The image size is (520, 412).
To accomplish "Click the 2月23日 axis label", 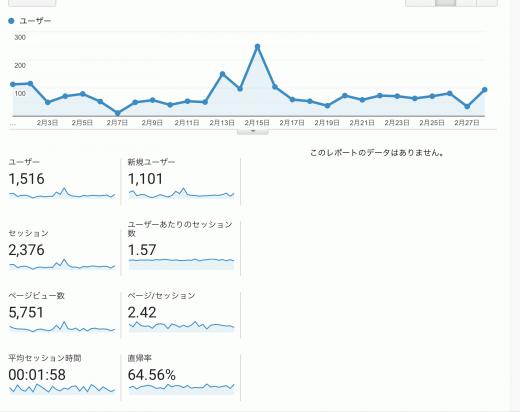I will [397, 123].
